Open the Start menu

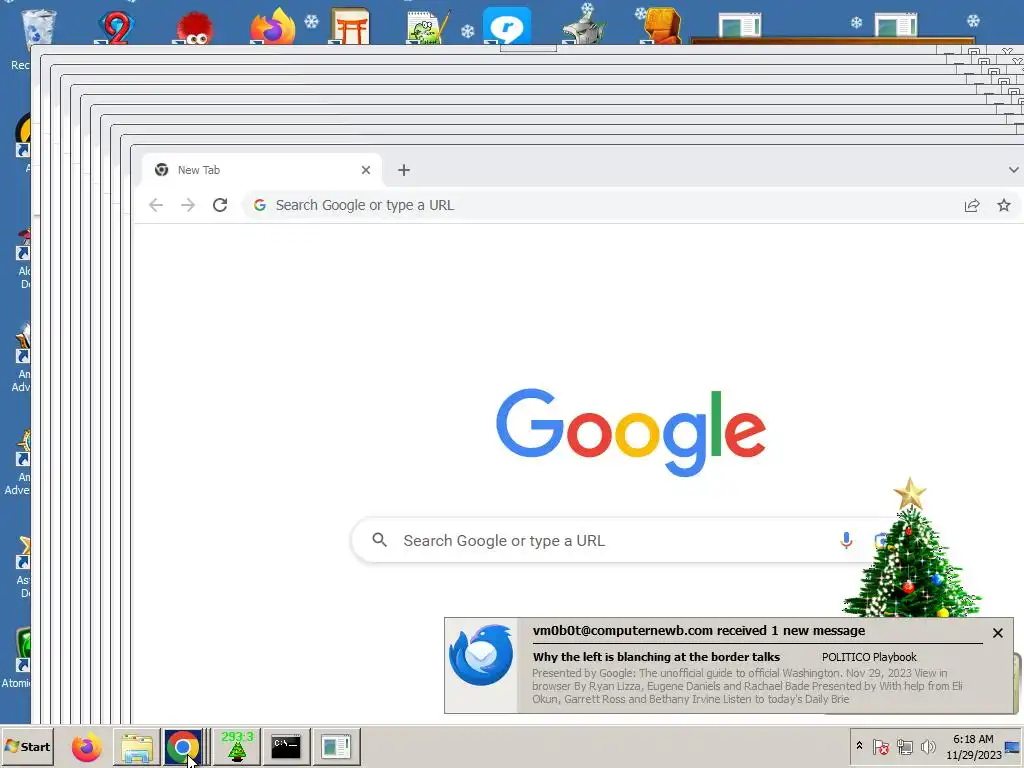tap(27, 746)
